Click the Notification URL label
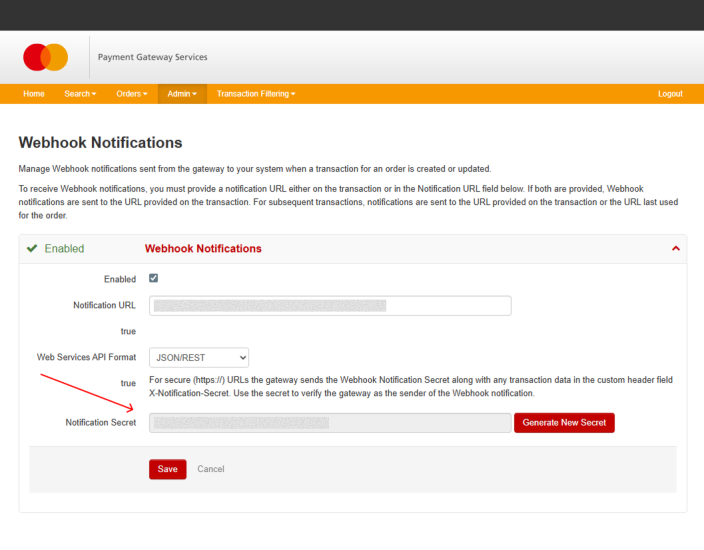The width and height of the screenshot is (704, 550). 104,305
